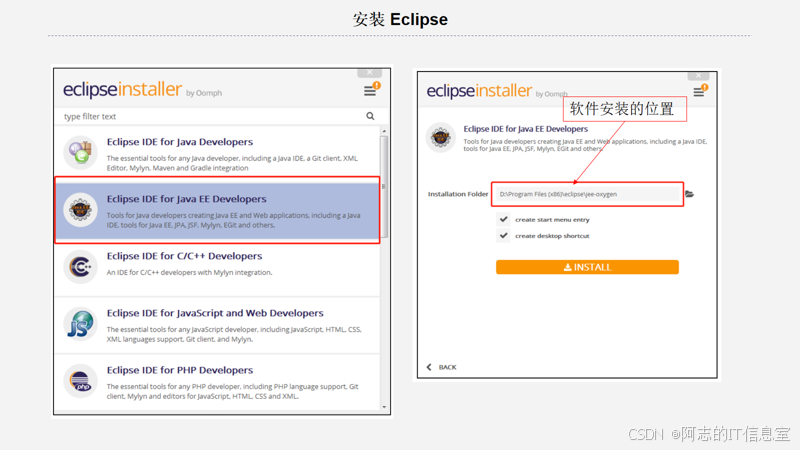
Task: Select Eclipse IDE for C/C++ Developers title
Action: pyautogui.click(x=184, y=256)
